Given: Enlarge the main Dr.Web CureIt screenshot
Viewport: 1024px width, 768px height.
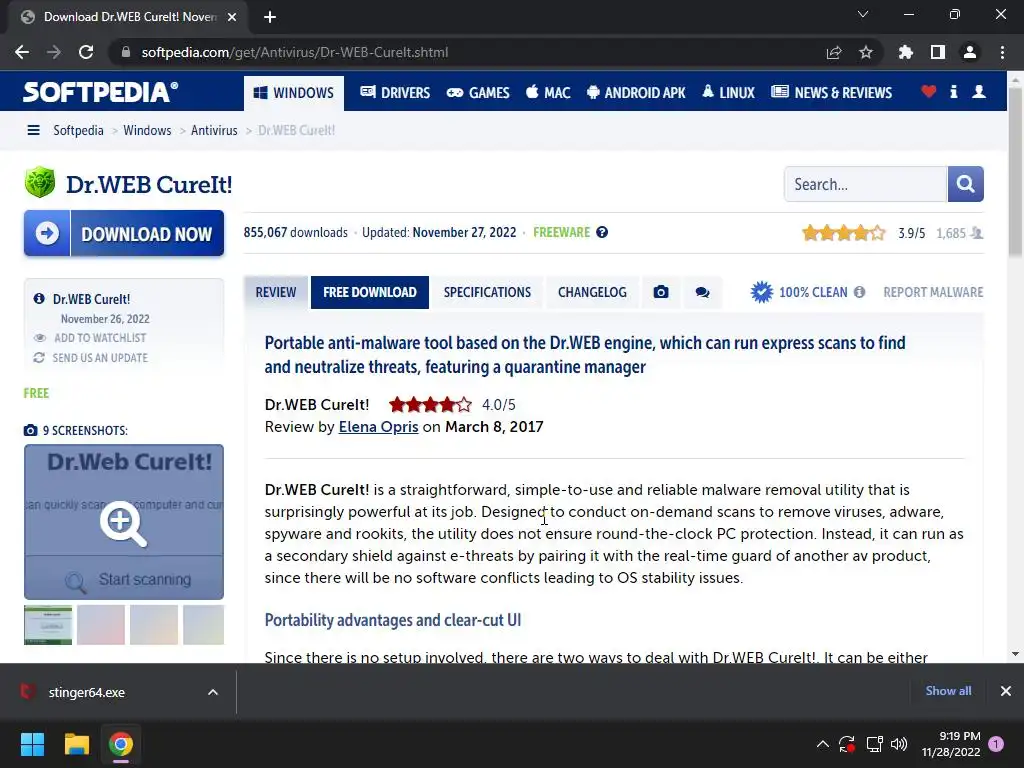Looking at the screenshot, I should [x=124, y=522].
